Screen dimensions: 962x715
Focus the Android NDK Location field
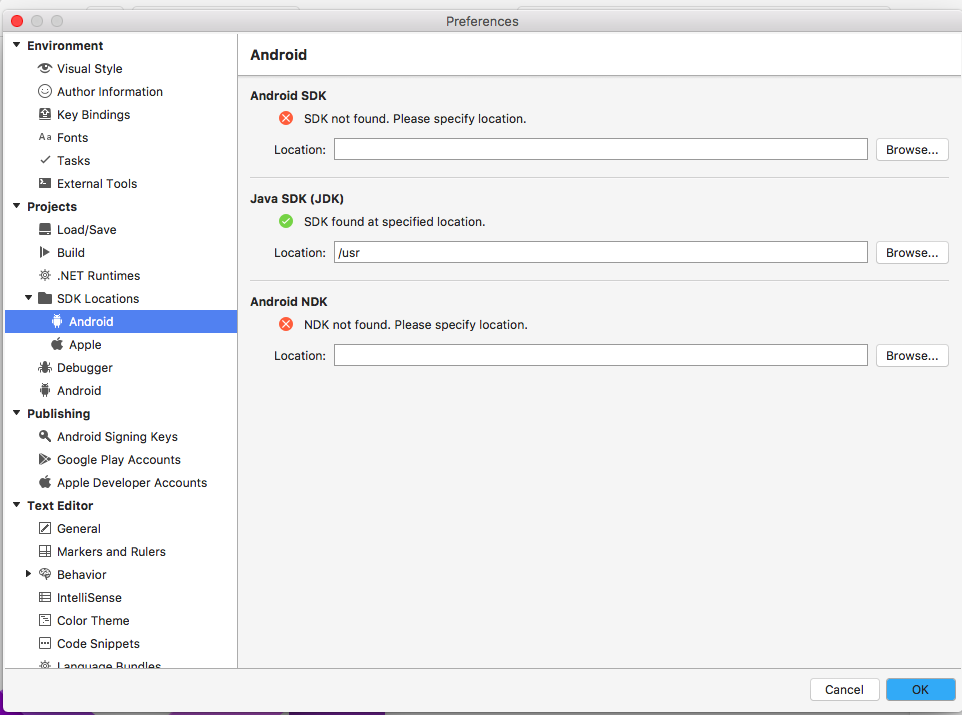(x=601, y=355)
